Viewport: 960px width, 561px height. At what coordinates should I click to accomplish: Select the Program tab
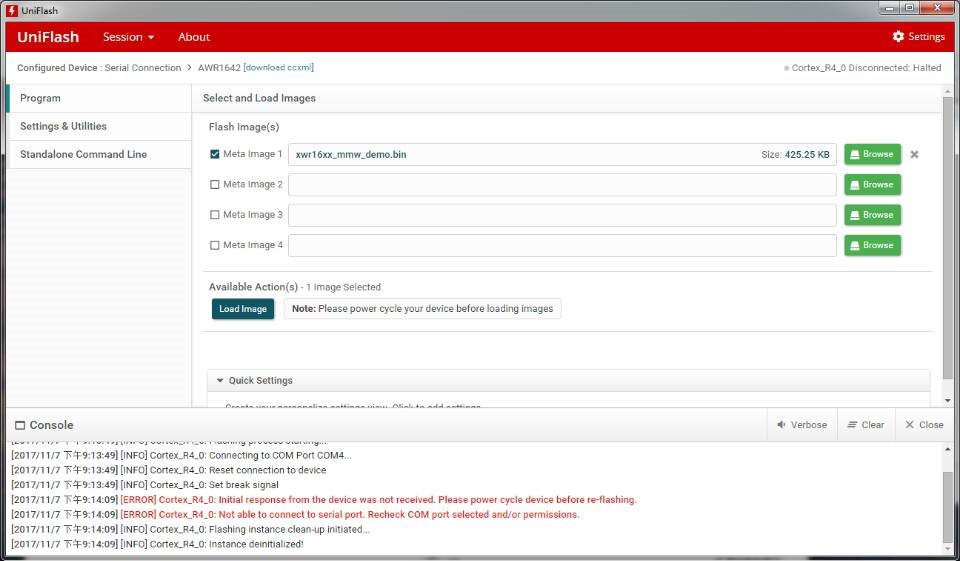click(x=99, y=98)
